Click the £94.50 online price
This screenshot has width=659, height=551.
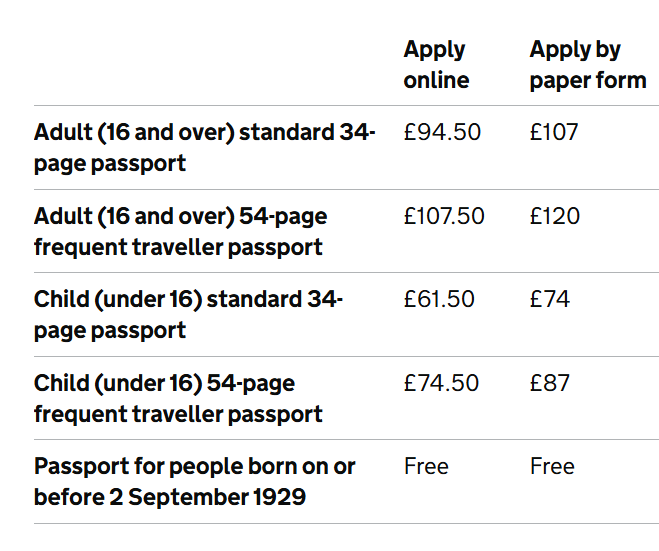coord(442,132)
